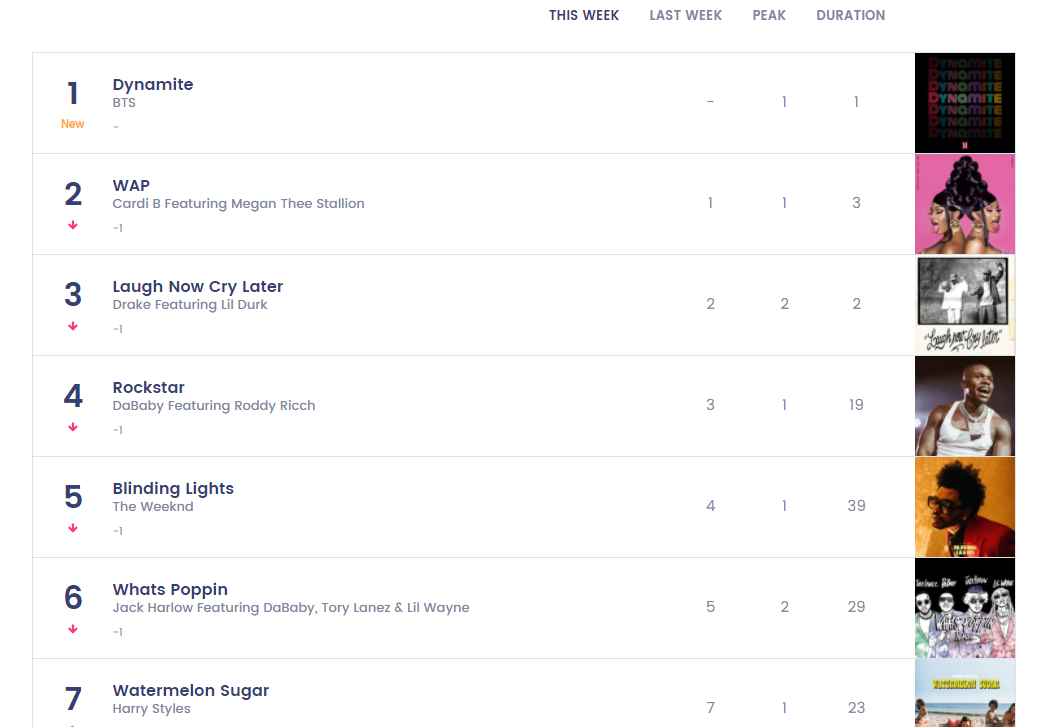The height and width of the screenshot is (727, 1059).
Task: Click the Laugh Now Cry Later title
Action: [x=198, y=286]
